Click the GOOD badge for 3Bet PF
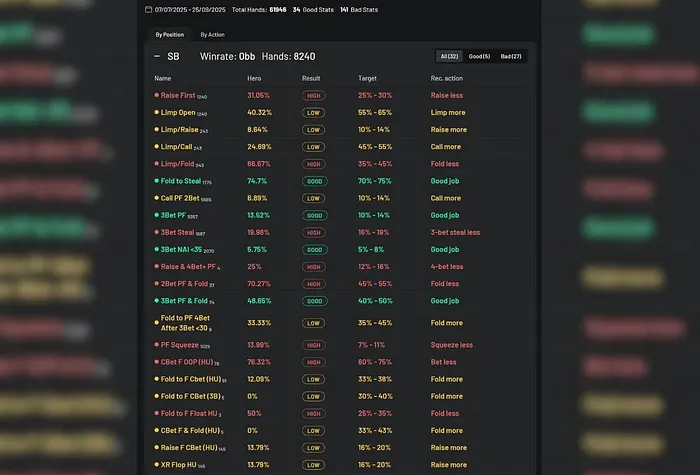 (x=314, y=215)
